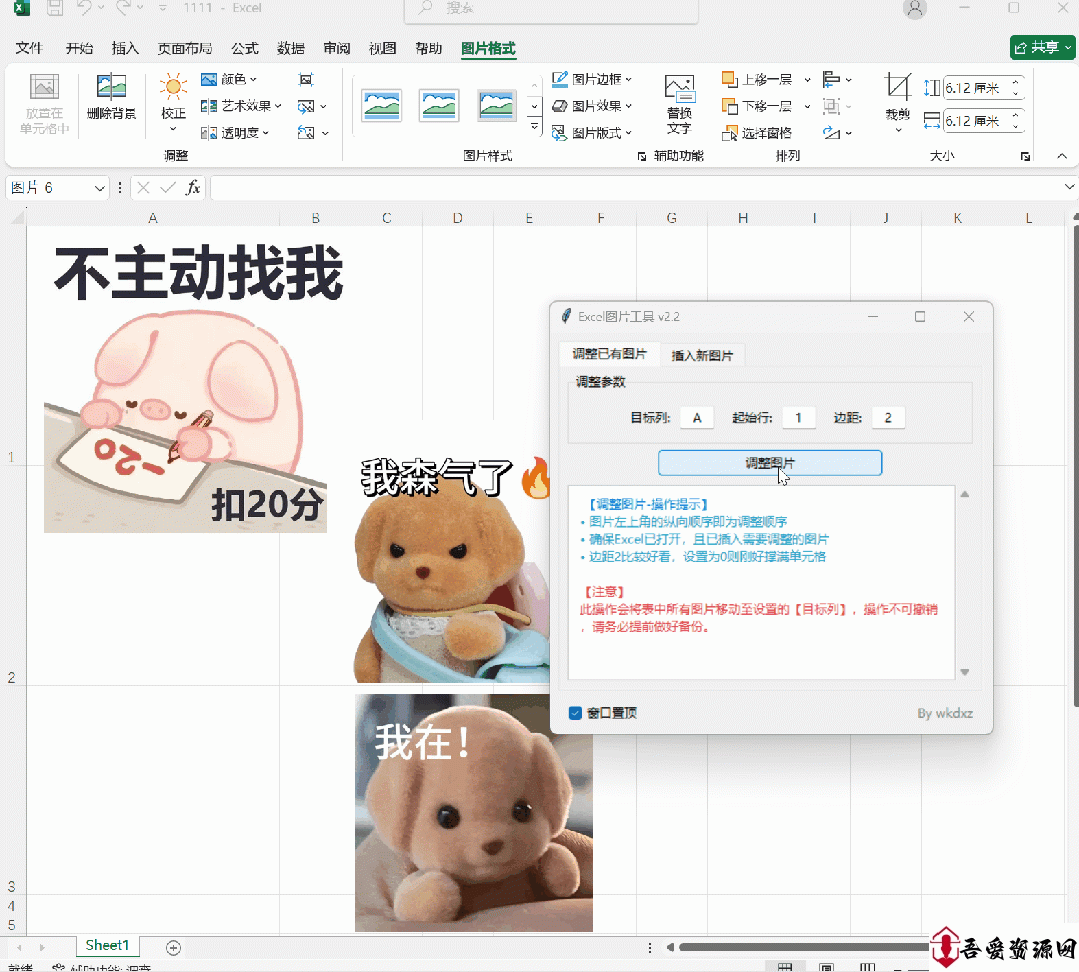Screen dimensions: 1079x972
Task: Click the Remove Background (删除背景) icon
Action: click(111, 88)
